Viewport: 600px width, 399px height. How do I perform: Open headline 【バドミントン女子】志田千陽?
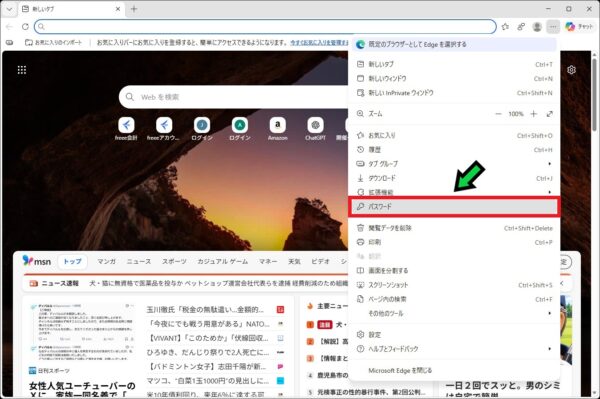[206, 366]
